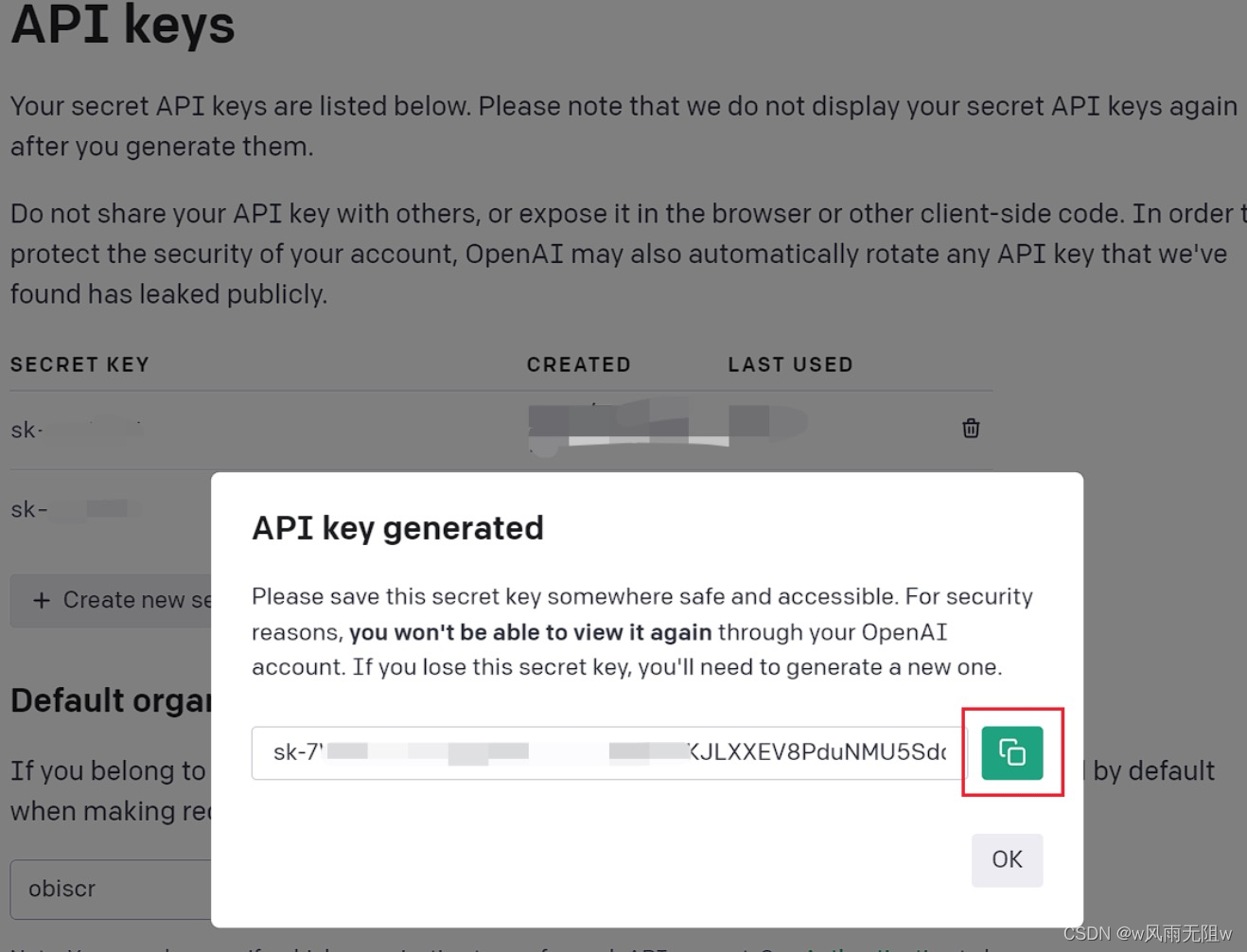Select the second sk- secret key row

coord(111,509)
